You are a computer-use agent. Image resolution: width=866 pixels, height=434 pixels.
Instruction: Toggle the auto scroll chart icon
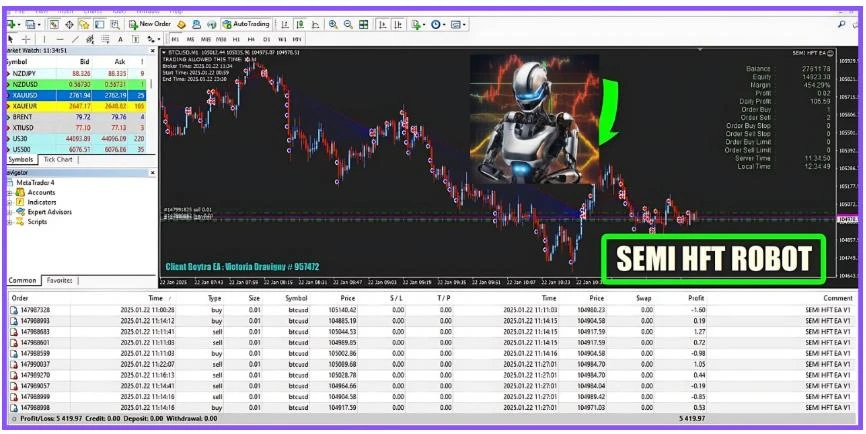point(382,24)
